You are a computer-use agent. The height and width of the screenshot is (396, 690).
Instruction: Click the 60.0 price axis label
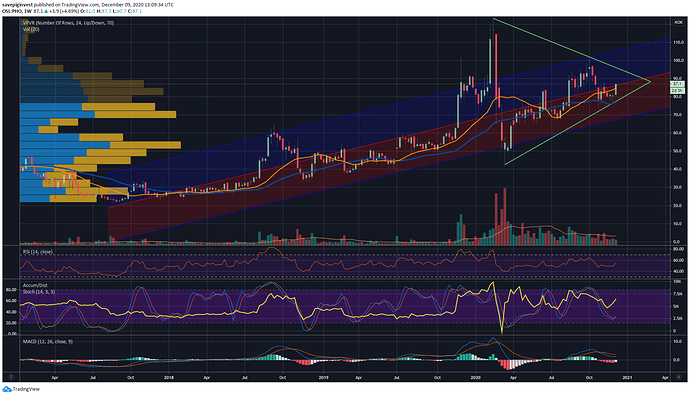click(678, 133)
